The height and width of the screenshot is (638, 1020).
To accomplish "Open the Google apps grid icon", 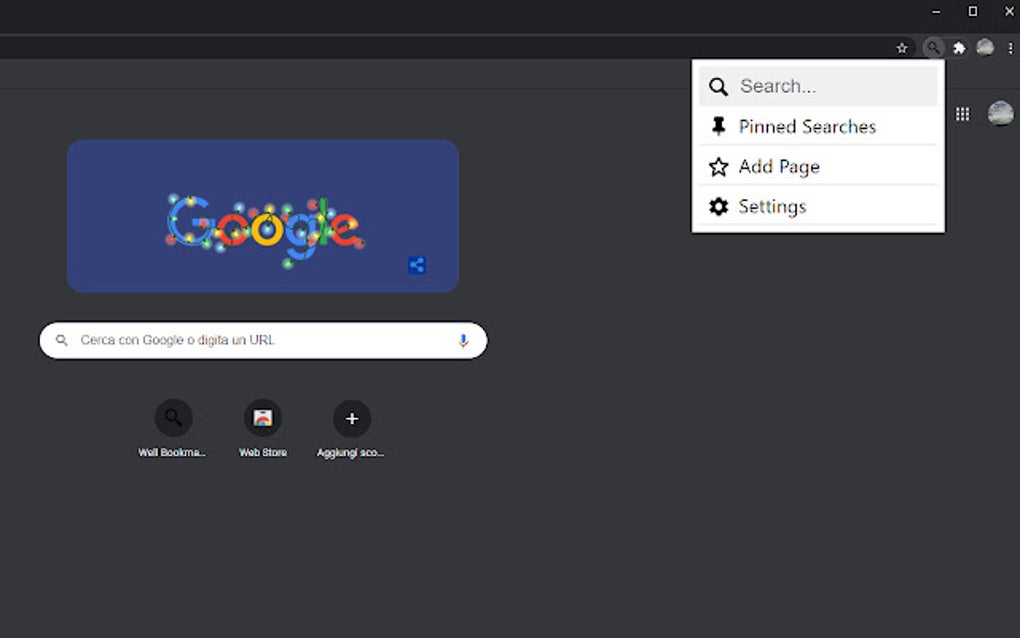I will 962,114.
